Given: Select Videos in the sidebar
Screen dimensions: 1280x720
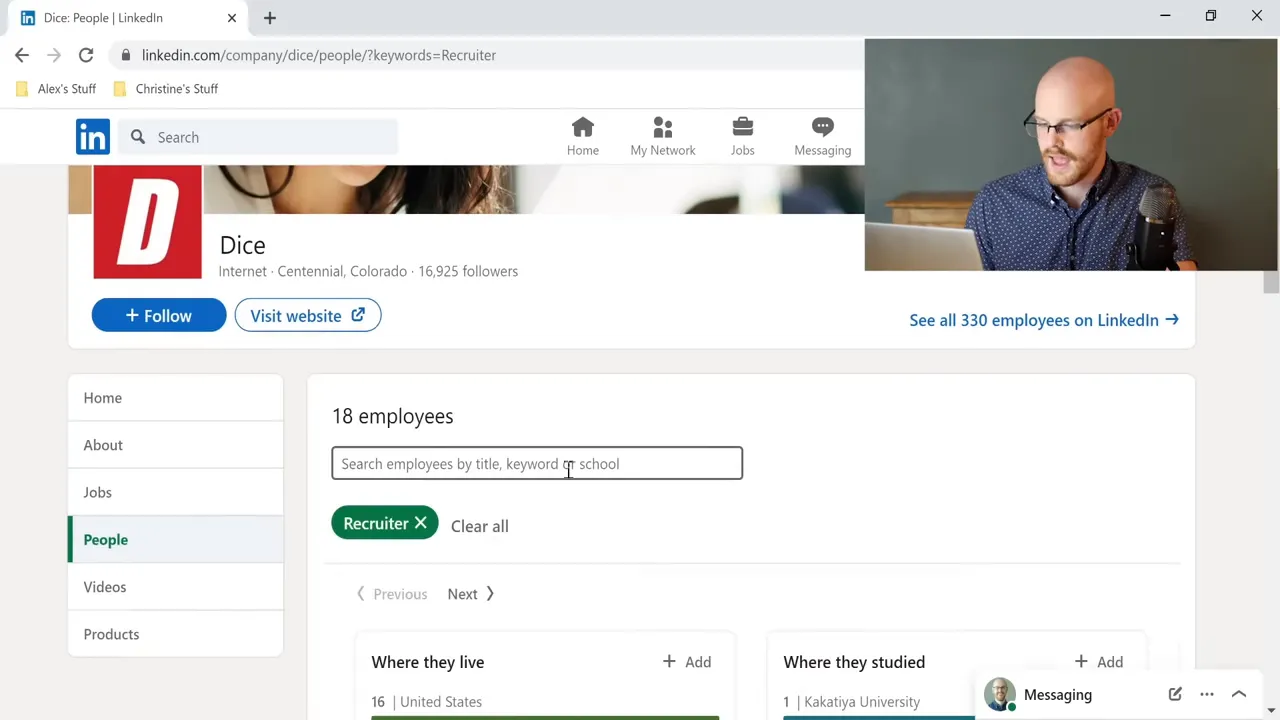Looking at the screenshot, I should pos(105,587).
